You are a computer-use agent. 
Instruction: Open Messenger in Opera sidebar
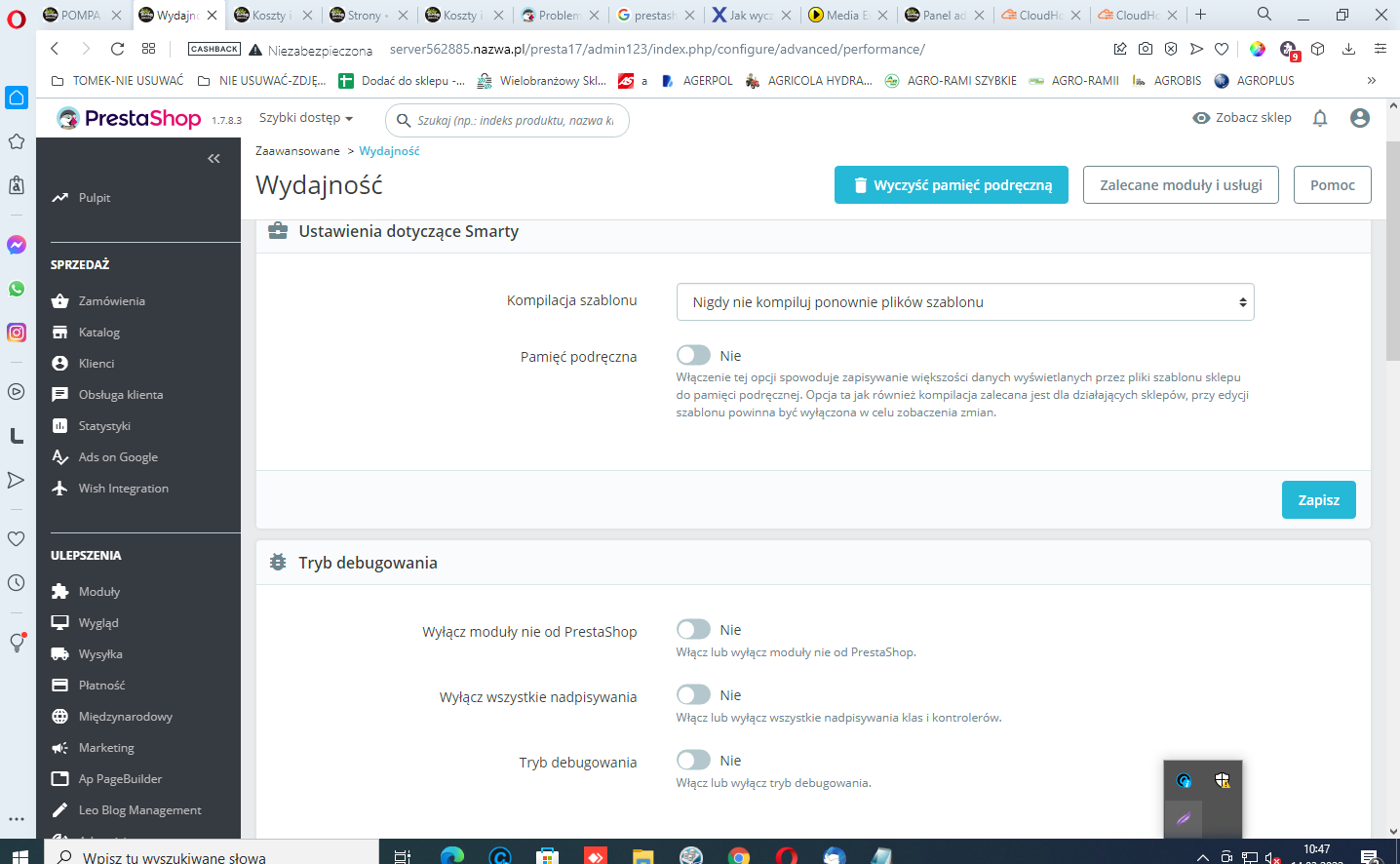coord(17,245)
